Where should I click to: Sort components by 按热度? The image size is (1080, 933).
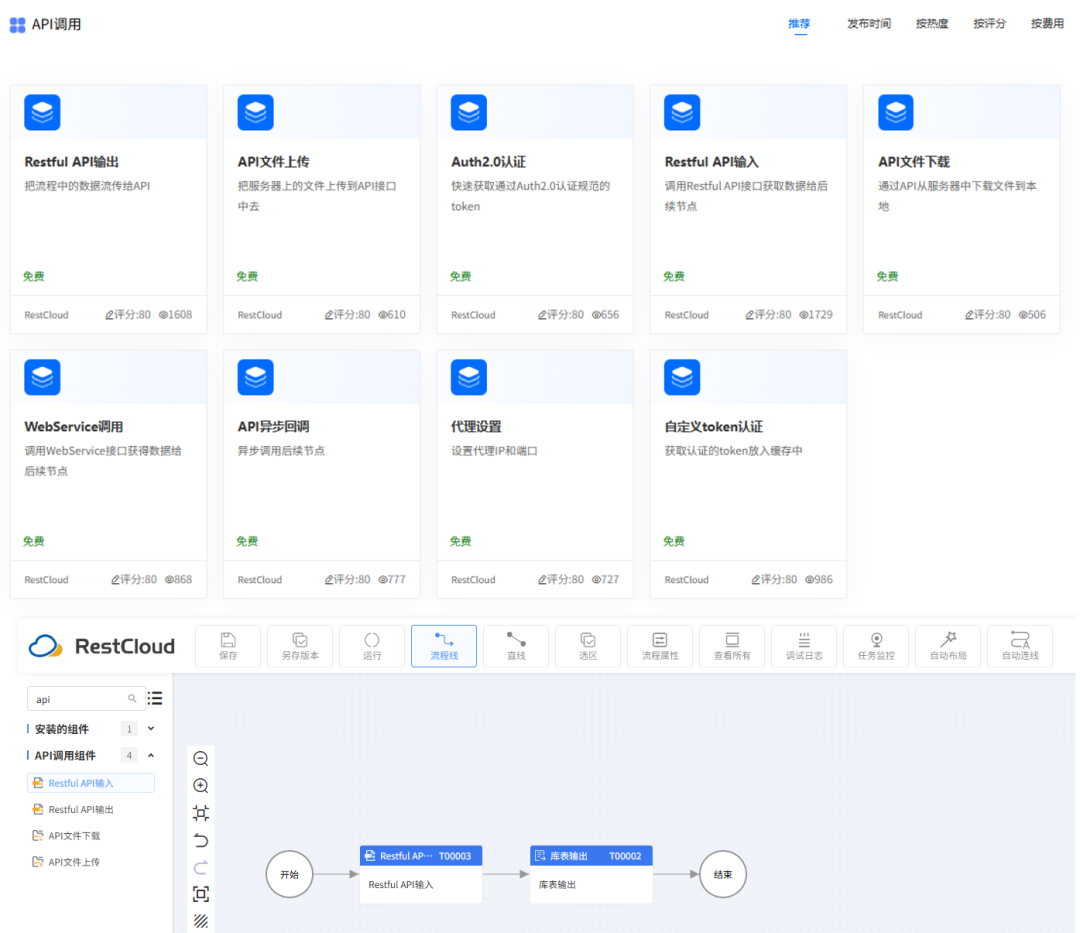pyautogui.click(x=932, y=23)
